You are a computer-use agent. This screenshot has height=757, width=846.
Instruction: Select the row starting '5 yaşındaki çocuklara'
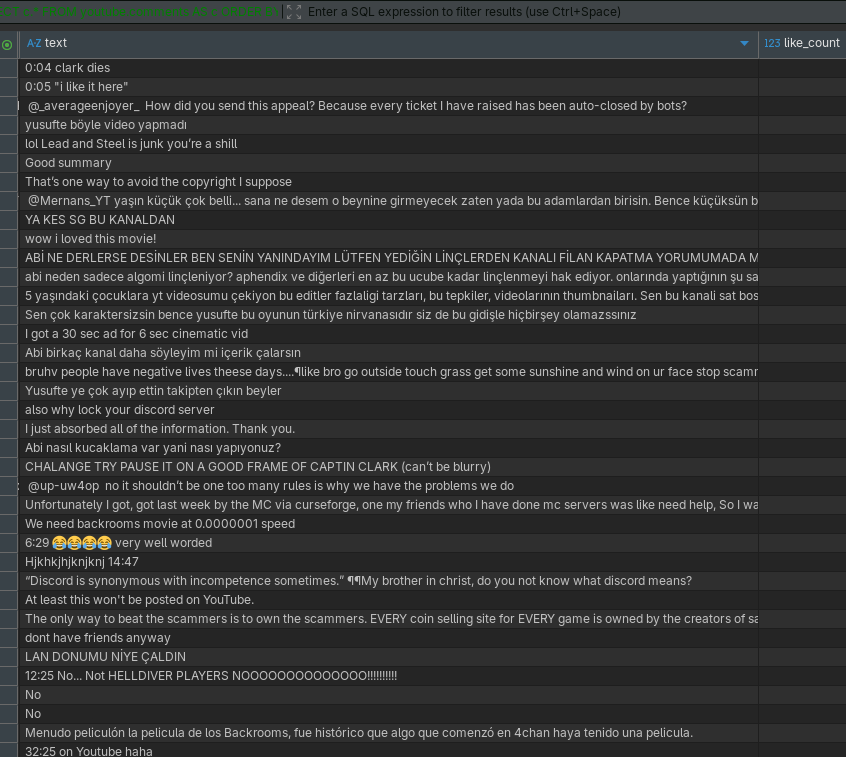coord(388,296)
